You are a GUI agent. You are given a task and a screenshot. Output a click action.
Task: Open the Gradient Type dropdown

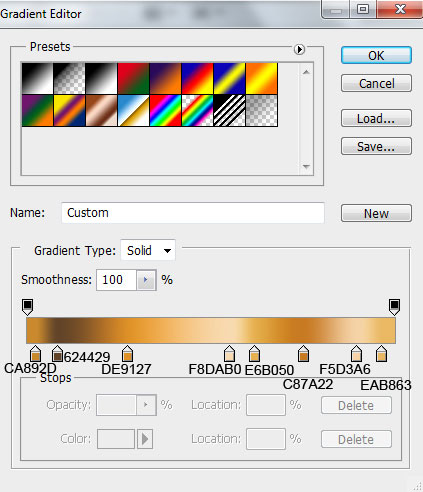pos(148,250)
